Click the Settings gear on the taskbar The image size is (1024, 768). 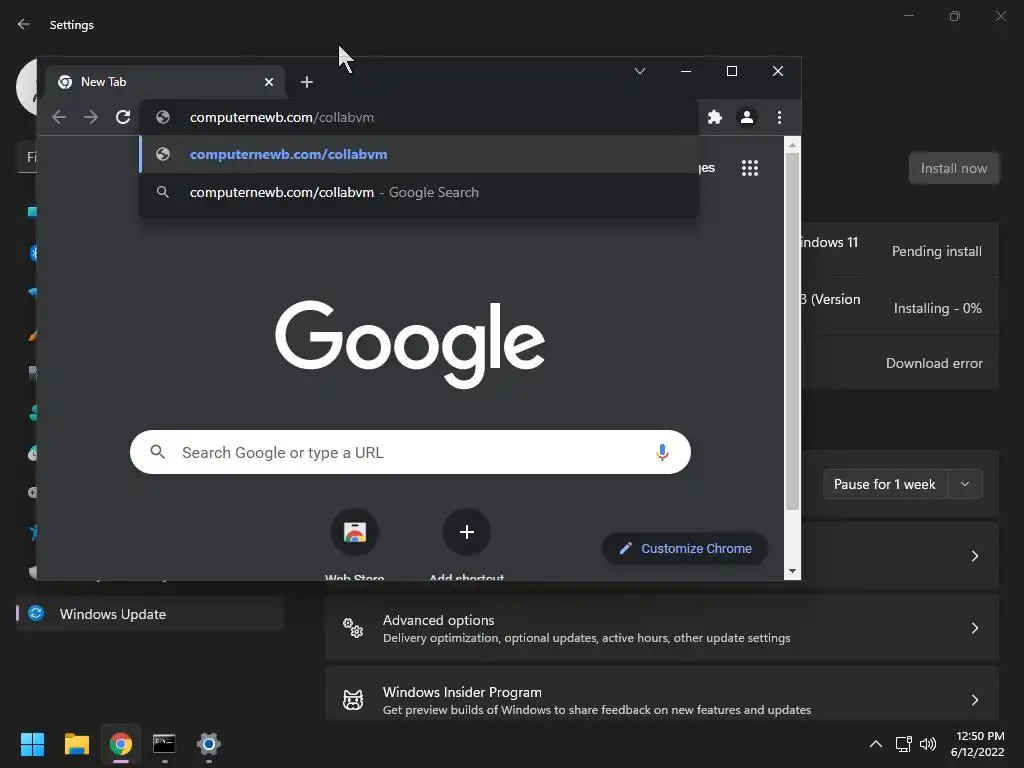(x=208, y=744)
